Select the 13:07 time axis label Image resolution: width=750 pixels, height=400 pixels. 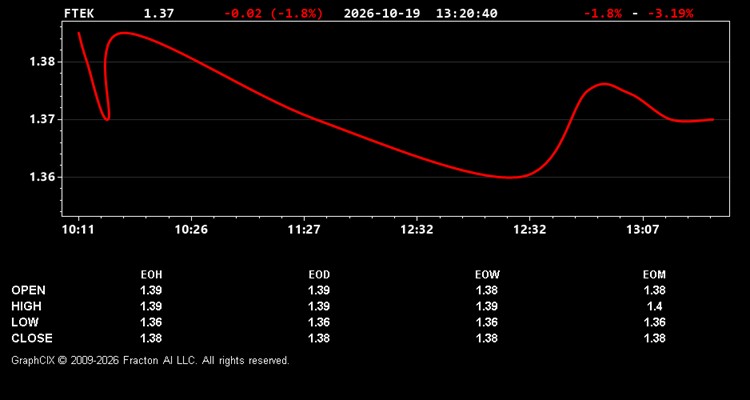coord(642,229)
